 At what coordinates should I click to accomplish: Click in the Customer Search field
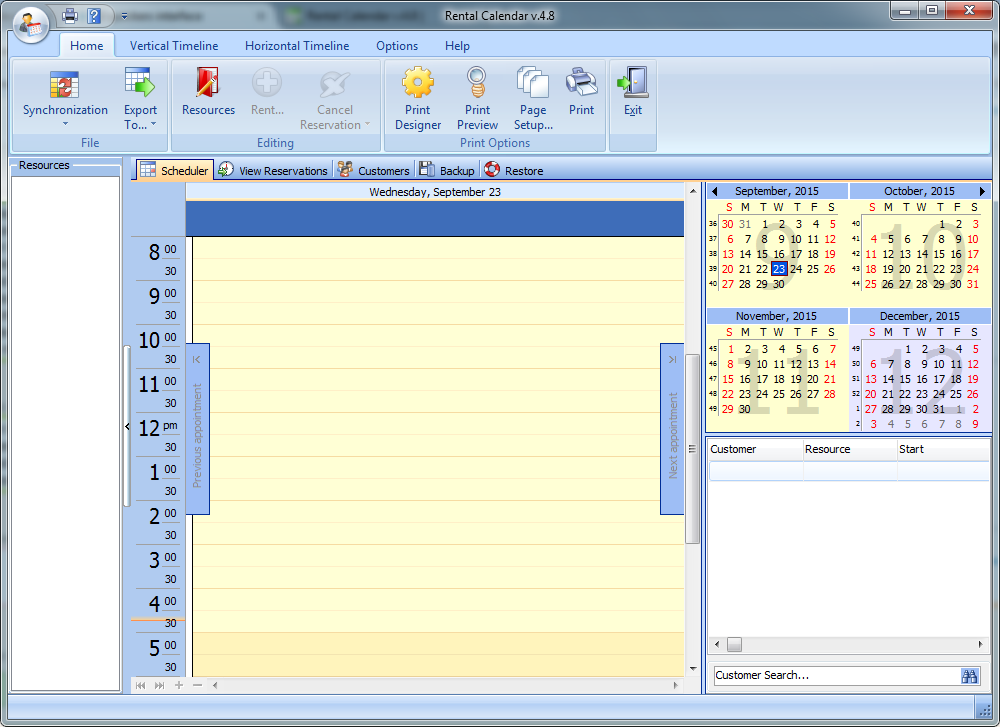[835, 676]
